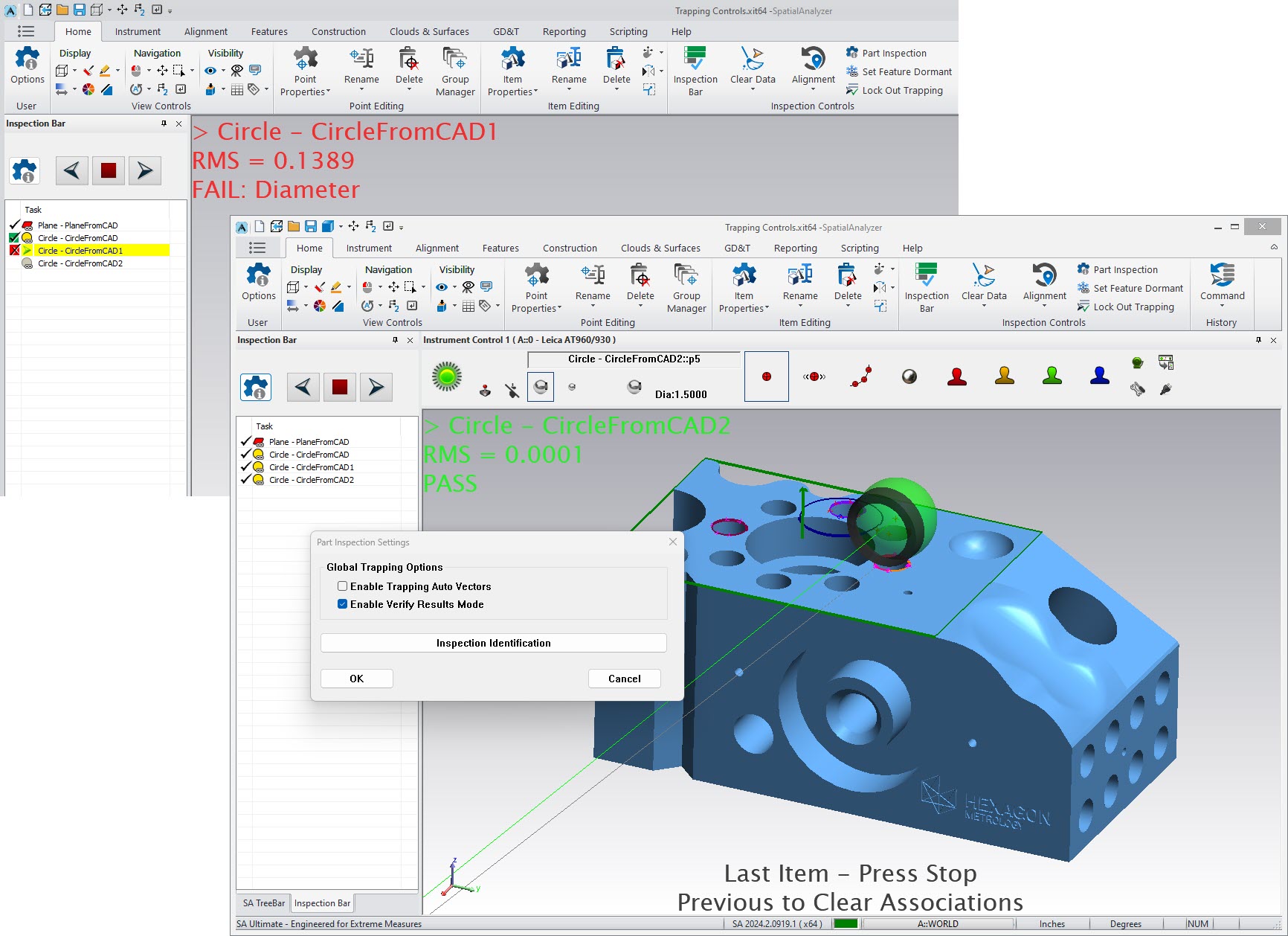
Task: Click checkmark beside Plane - PlaneFromCAD in front task list
Action: [245, 441]
